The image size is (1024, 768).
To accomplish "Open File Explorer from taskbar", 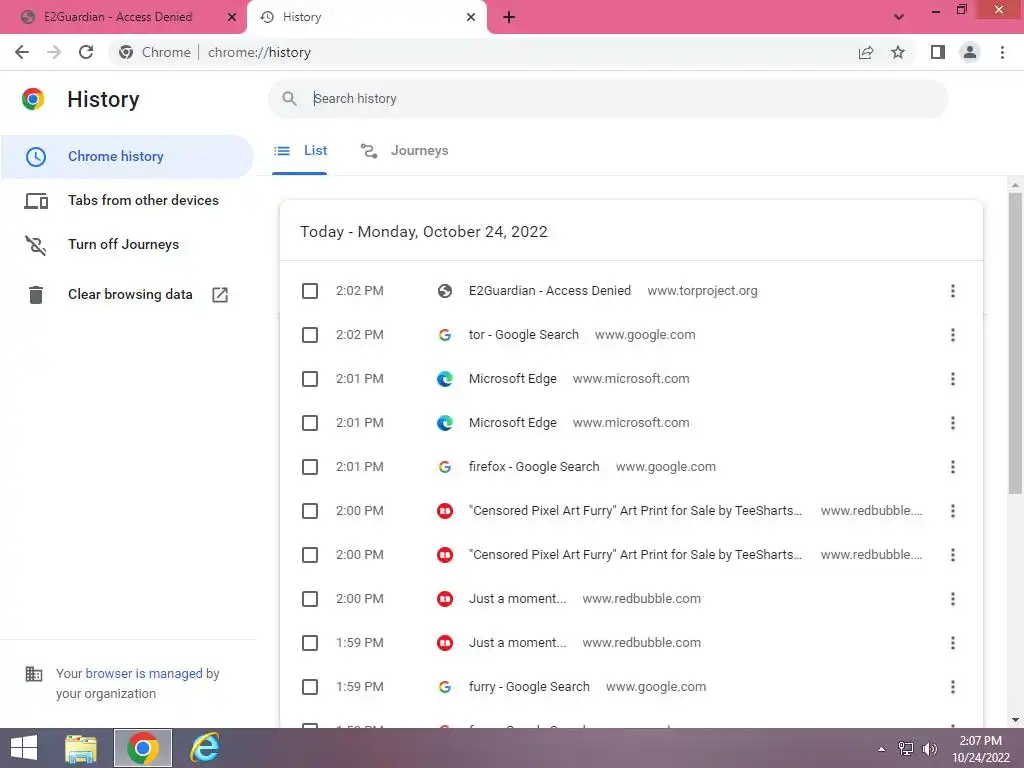I will tap(81, 748).
